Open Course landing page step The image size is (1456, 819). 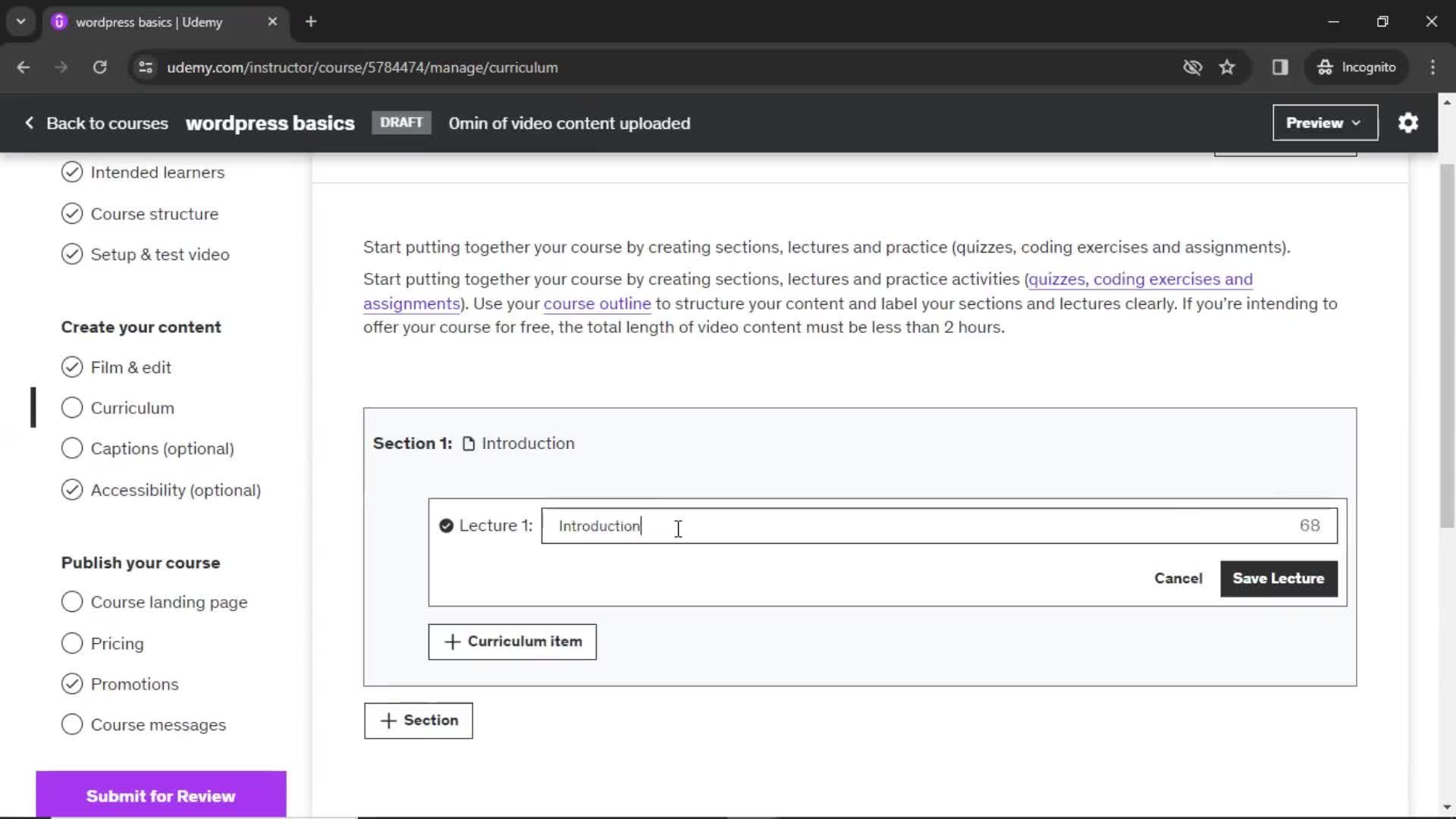pyautogui.click(x=169, y=602)
